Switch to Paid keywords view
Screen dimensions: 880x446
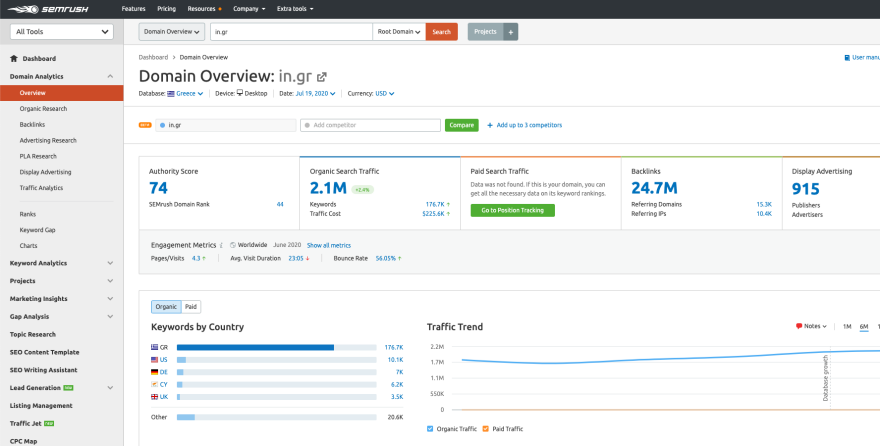pos(191,307)
